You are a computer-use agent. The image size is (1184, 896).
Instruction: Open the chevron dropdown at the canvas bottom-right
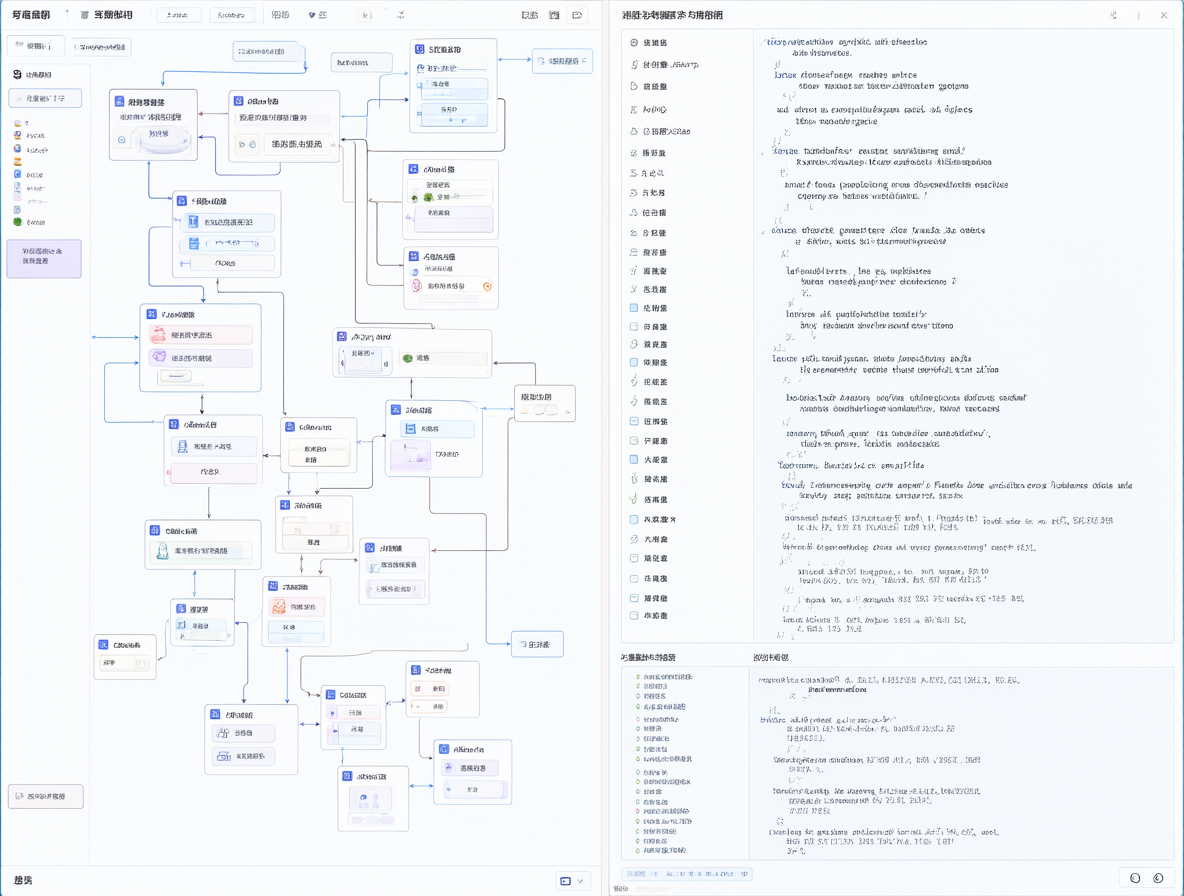[x=580, y=881]
